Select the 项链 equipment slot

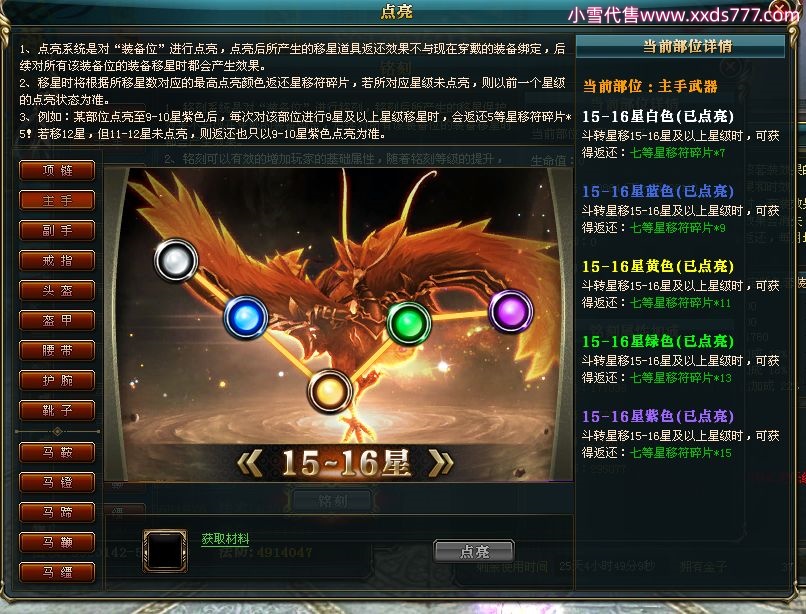(57, 170)
